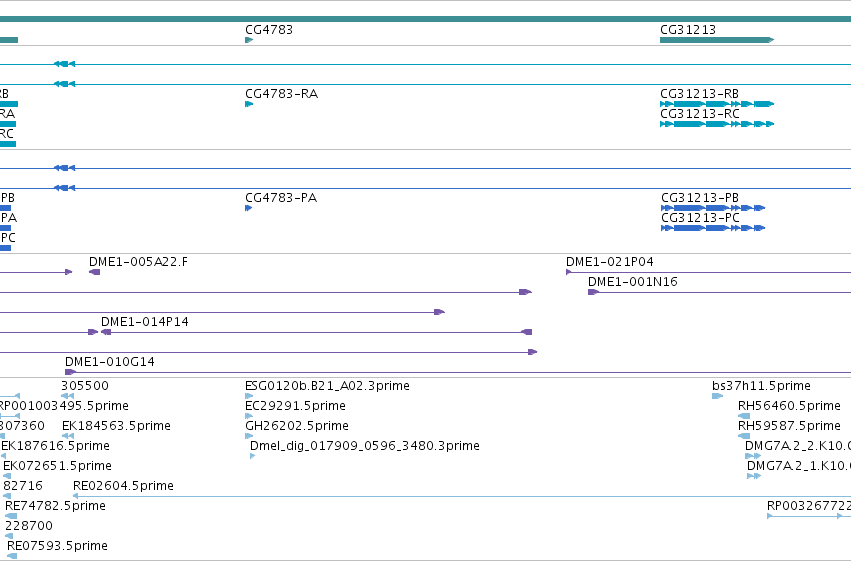Click the EK187616.5prime EST label
The width and height of the screenshot is (851, 561).
pos(55,446)
